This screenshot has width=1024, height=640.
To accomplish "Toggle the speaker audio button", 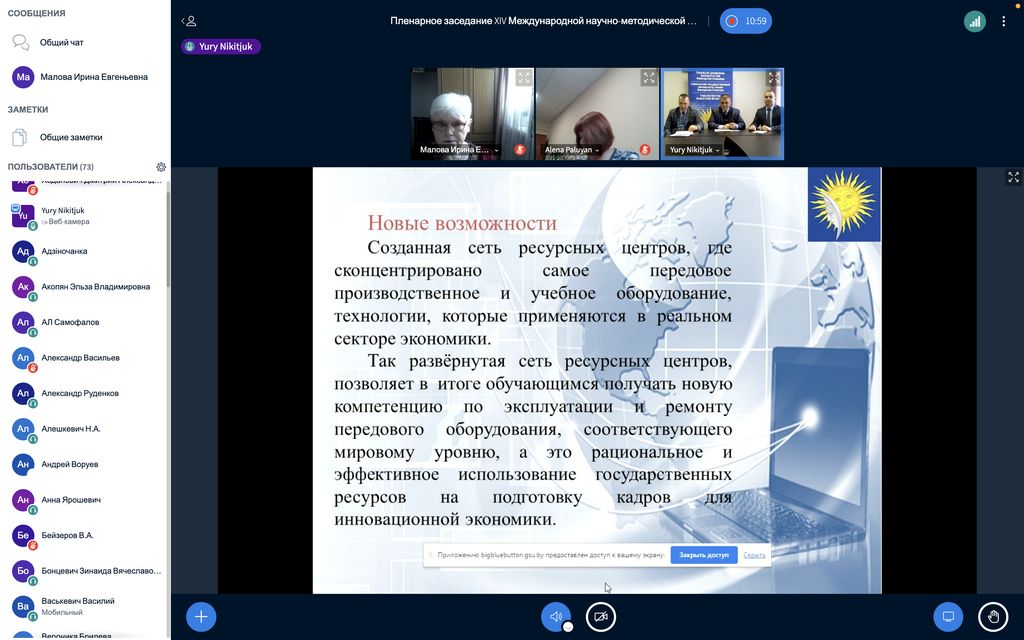I will pos(556,616).
